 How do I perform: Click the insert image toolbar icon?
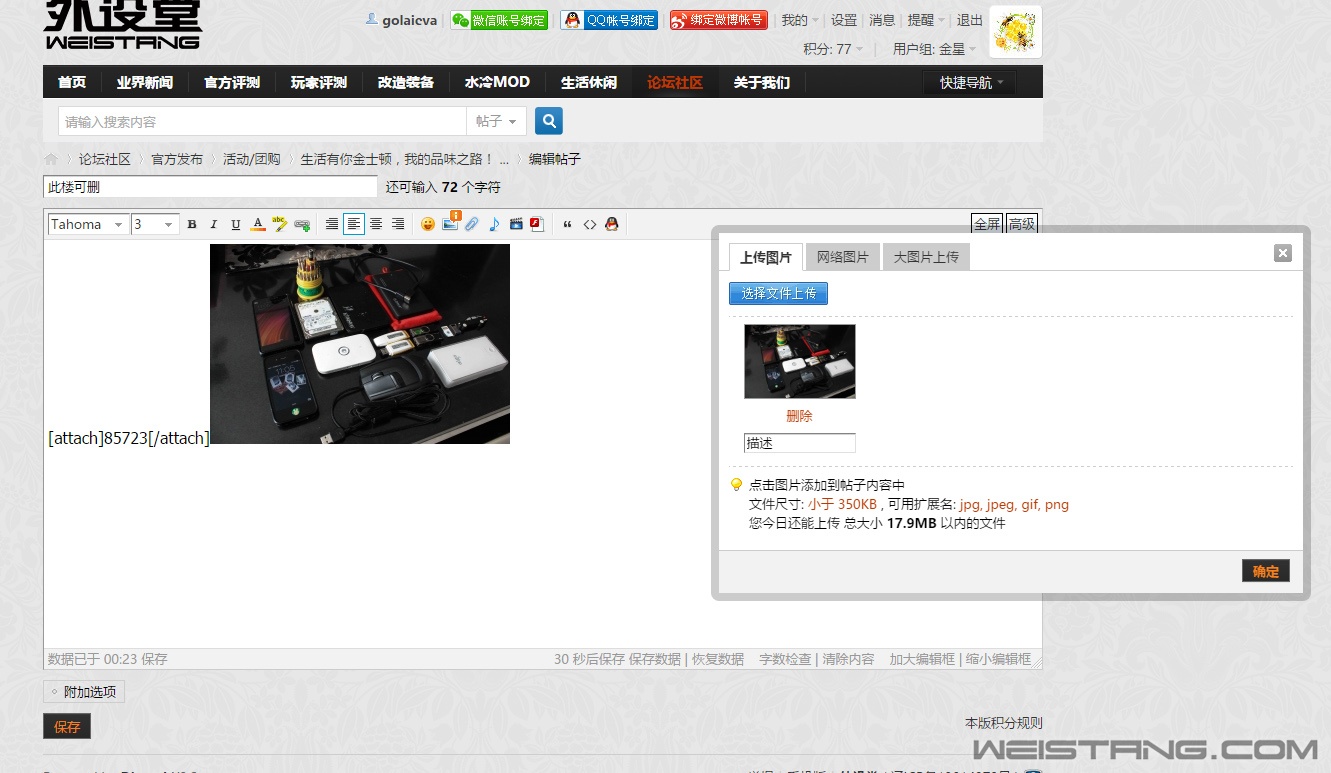coord(450,223)
